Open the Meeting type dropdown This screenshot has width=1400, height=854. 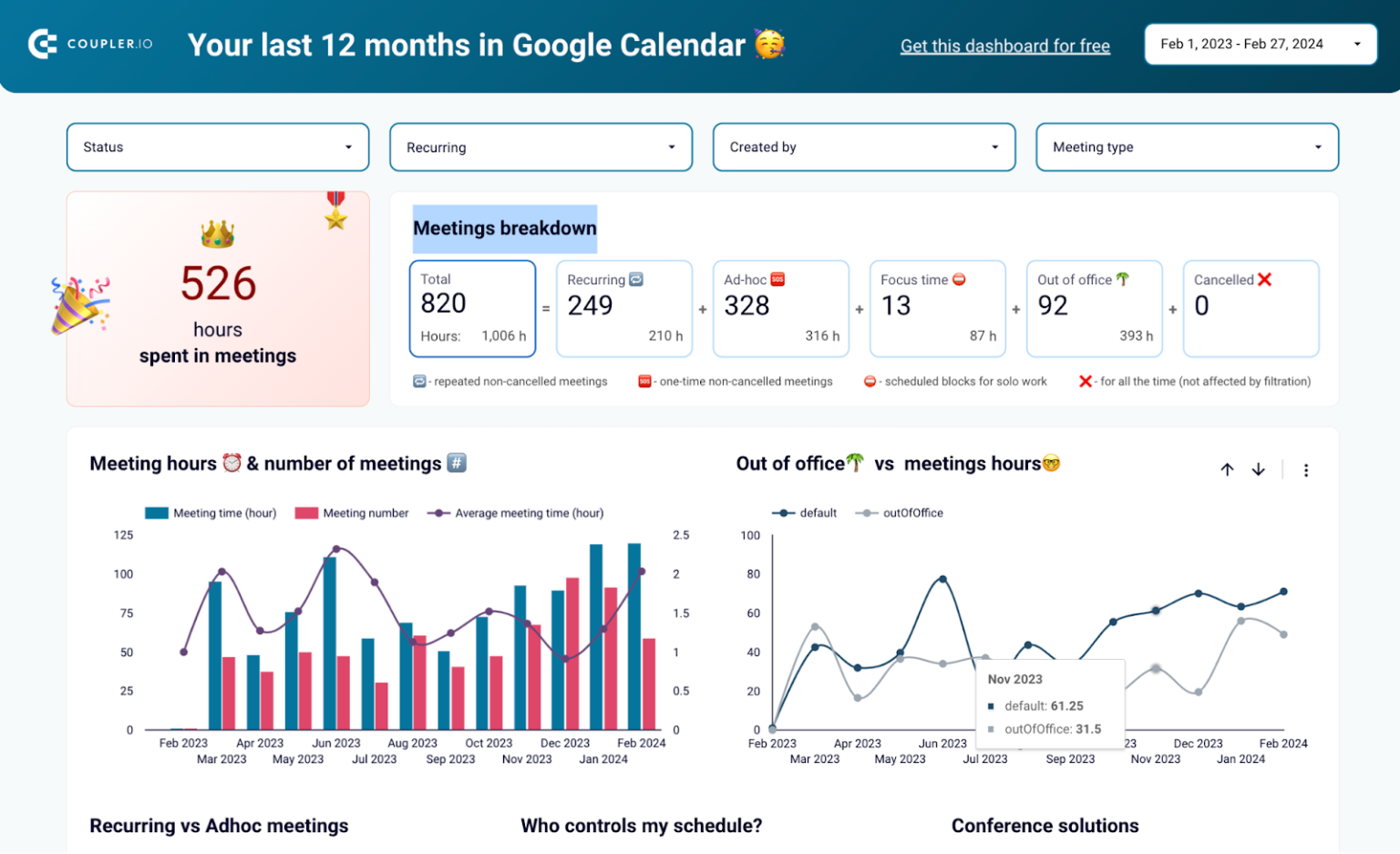point(1186,147)
